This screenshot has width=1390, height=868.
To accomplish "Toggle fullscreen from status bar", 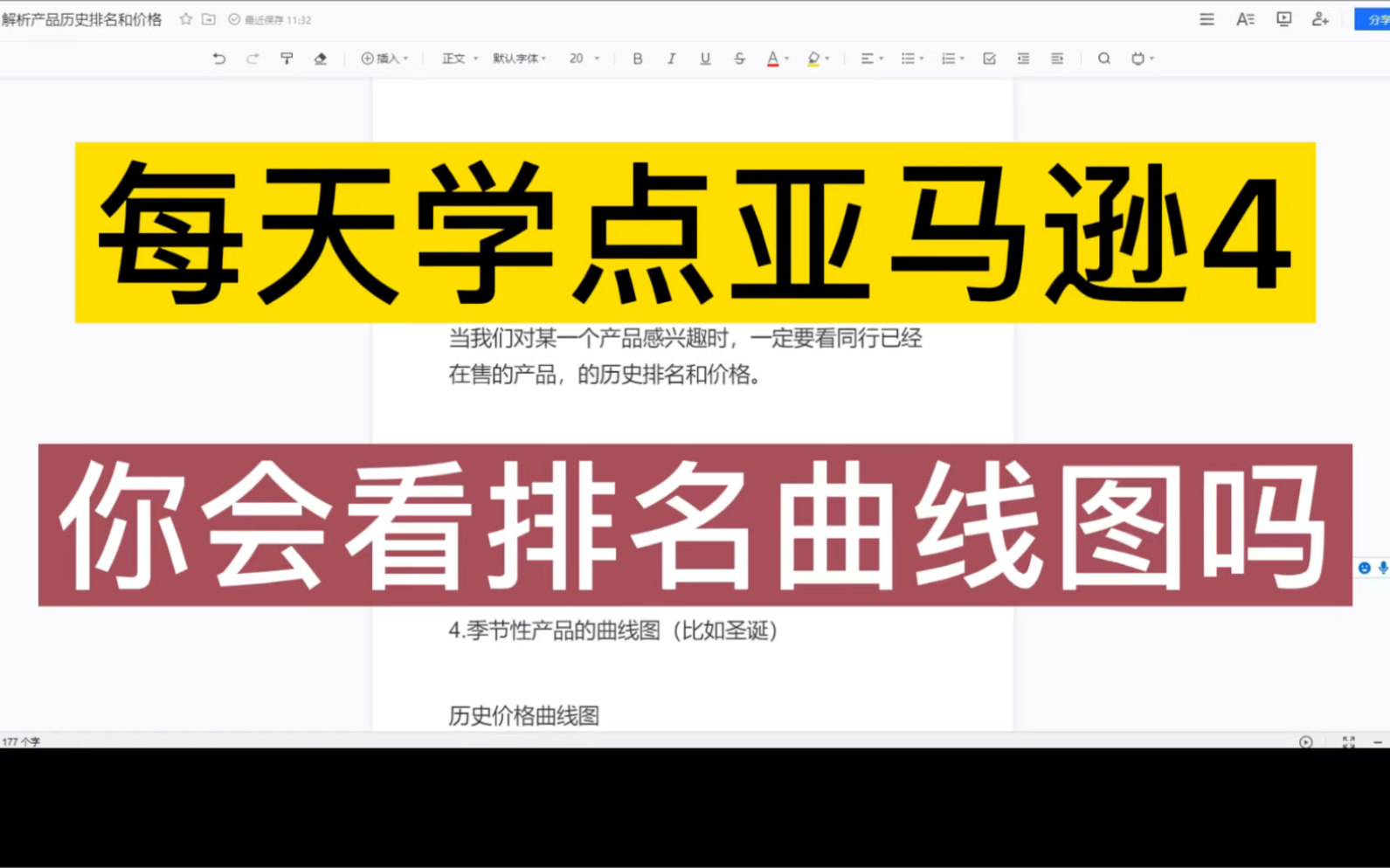I will pos(1348,742).
